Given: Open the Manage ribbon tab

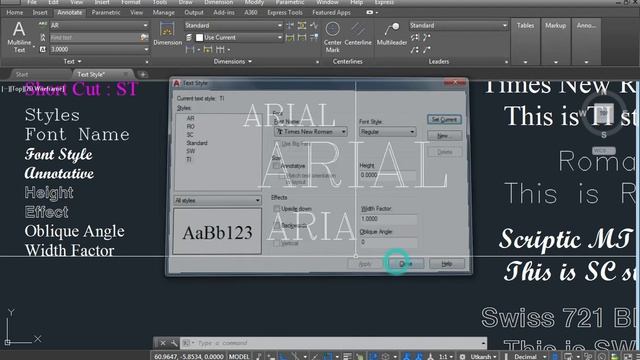Looking at the screenshot, I should click(163, 13).
